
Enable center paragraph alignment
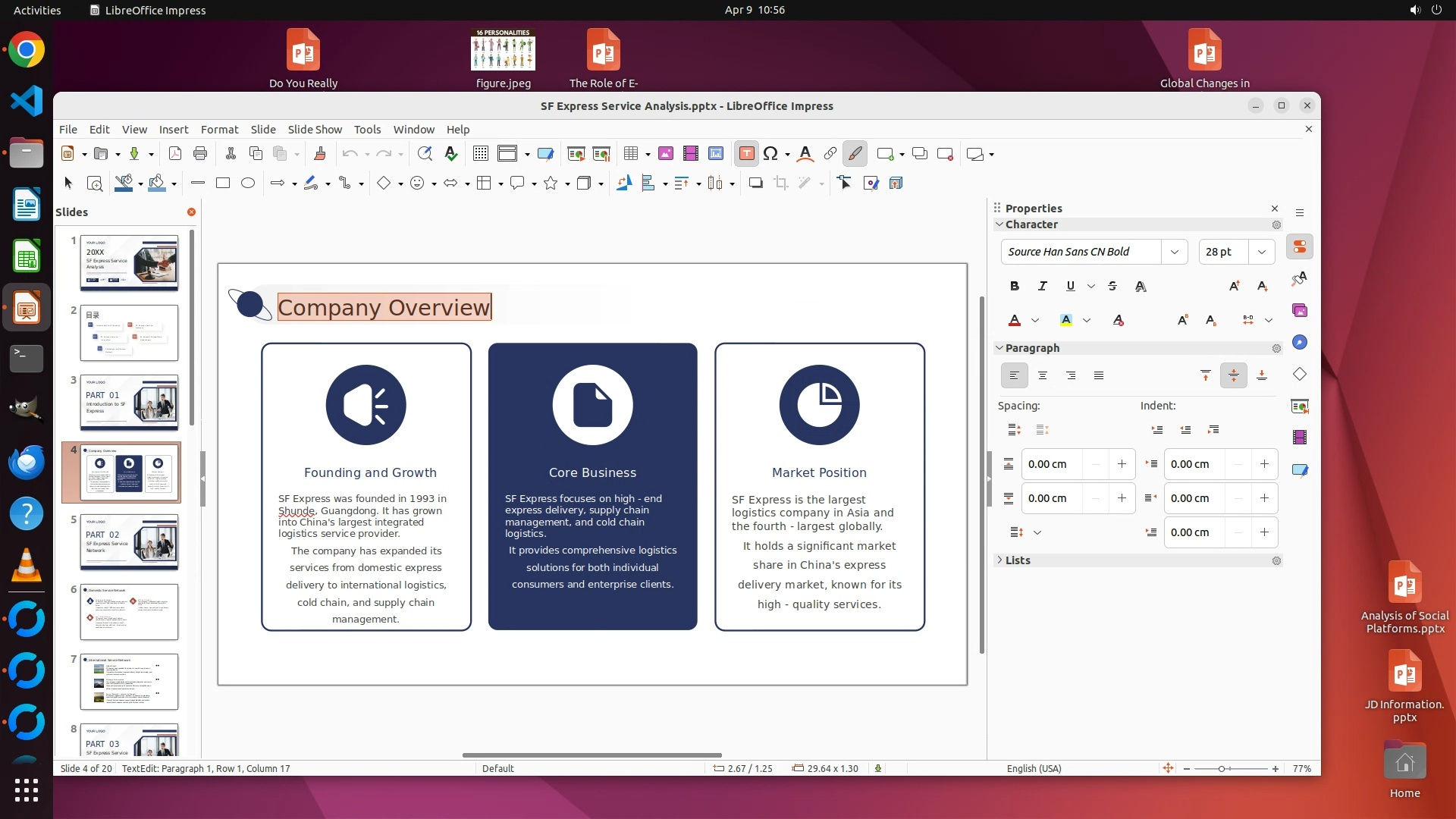(x=1043, y=375)
